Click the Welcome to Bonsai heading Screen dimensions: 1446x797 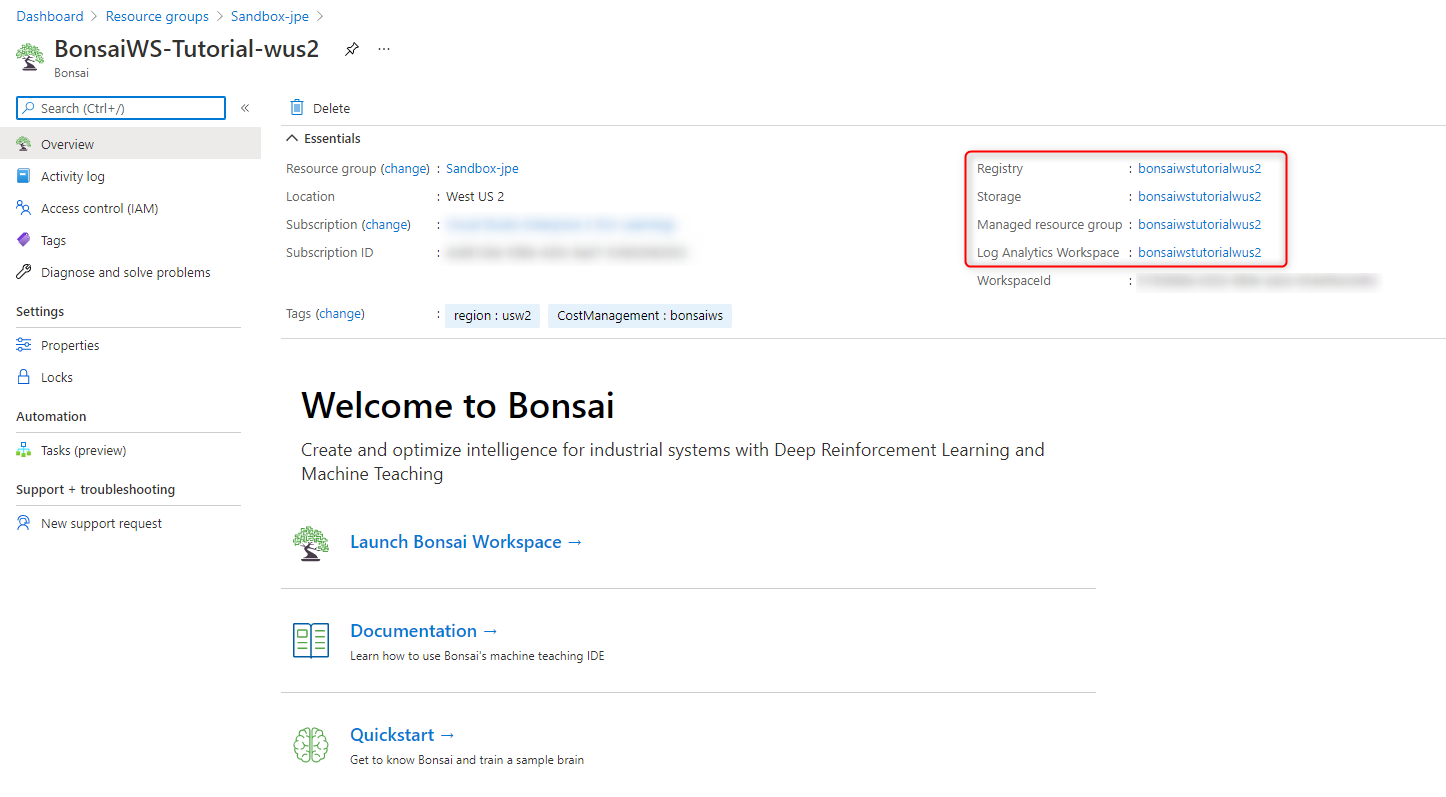458,405
